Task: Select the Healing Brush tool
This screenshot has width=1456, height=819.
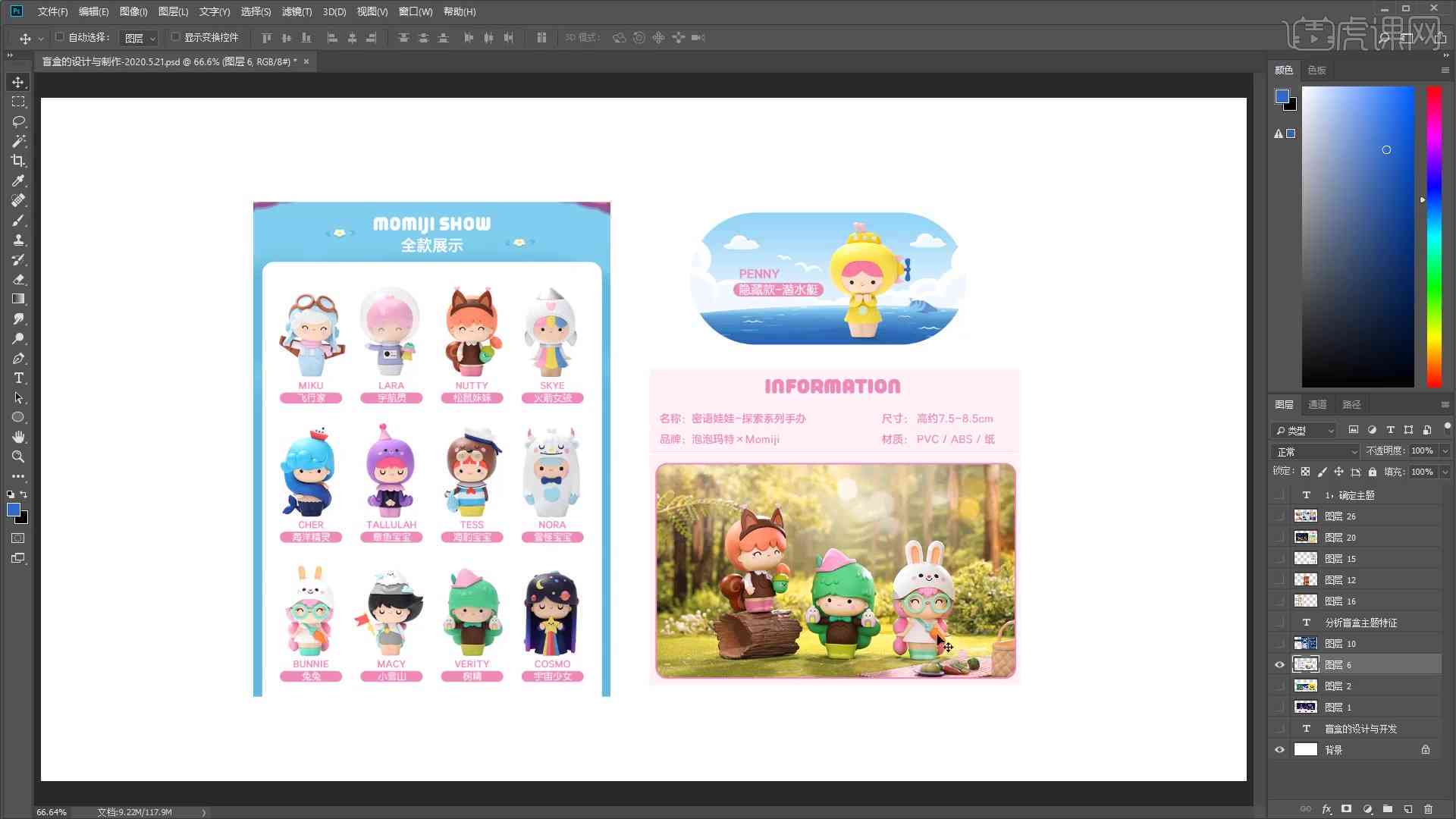Action: (x=18, y=200)
